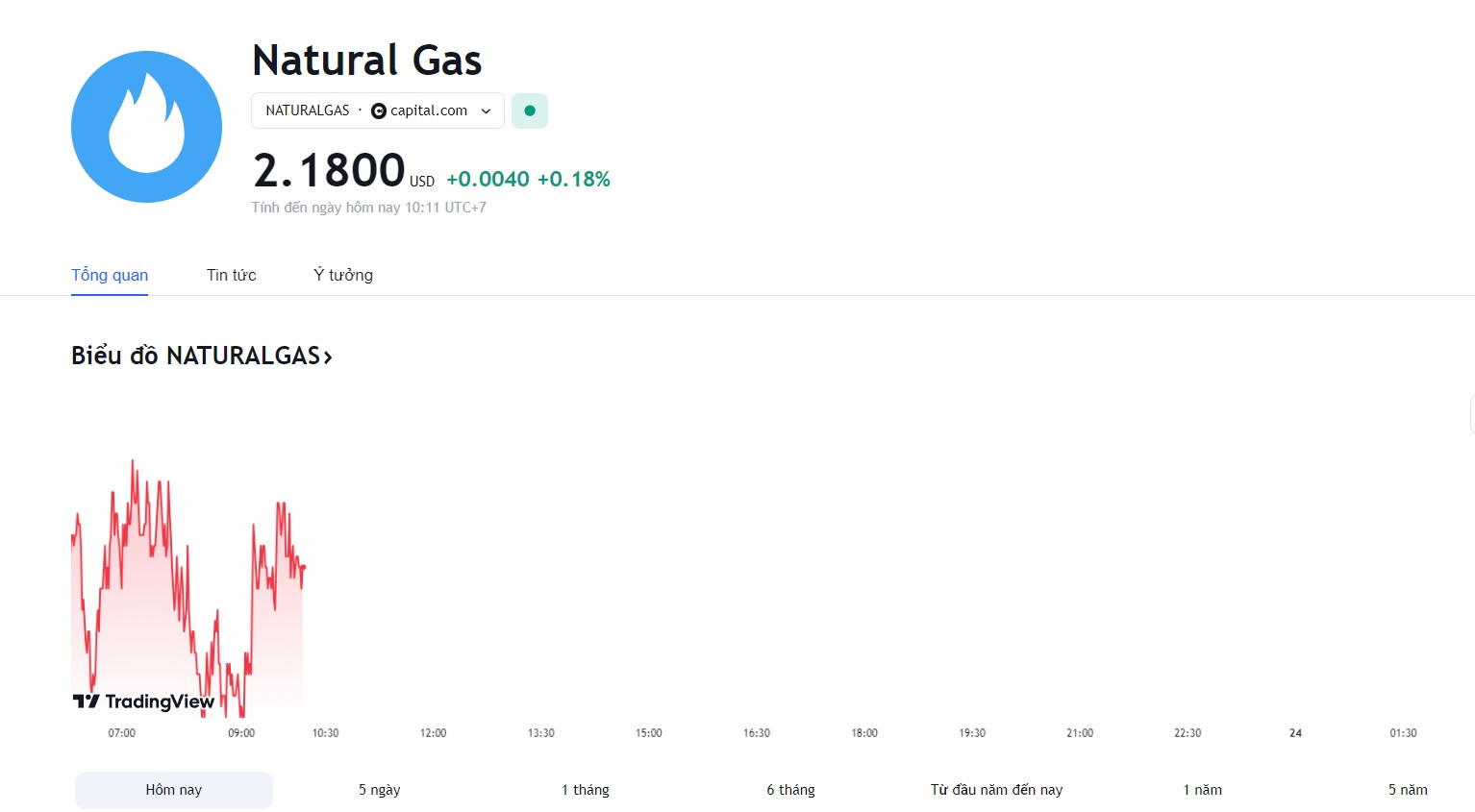Select the 5 ngày time range
Image resolution: width=1475 pixels, height=812 pixels.
(x=380, y=790)
